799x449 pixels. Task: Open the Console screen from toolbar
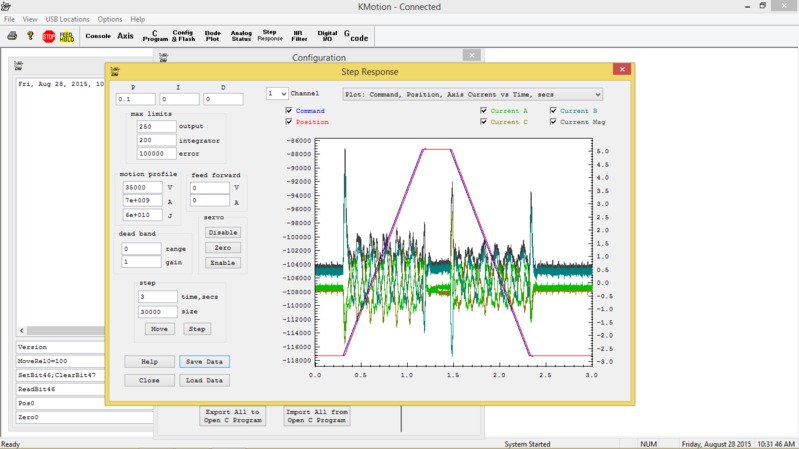pos(98,36)
